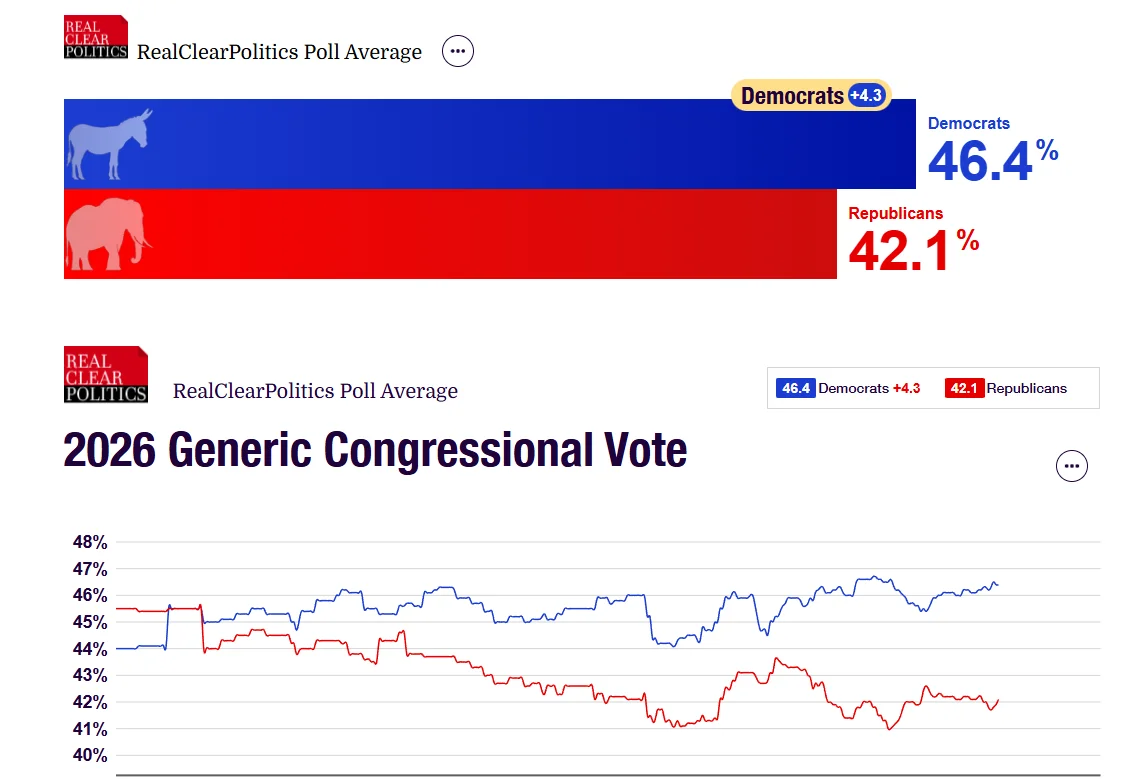The height and width of the screenshot is (783, 1121).
Task: Click the RealClearPolitics logo above the chart title
Action: tap(105, 374)
